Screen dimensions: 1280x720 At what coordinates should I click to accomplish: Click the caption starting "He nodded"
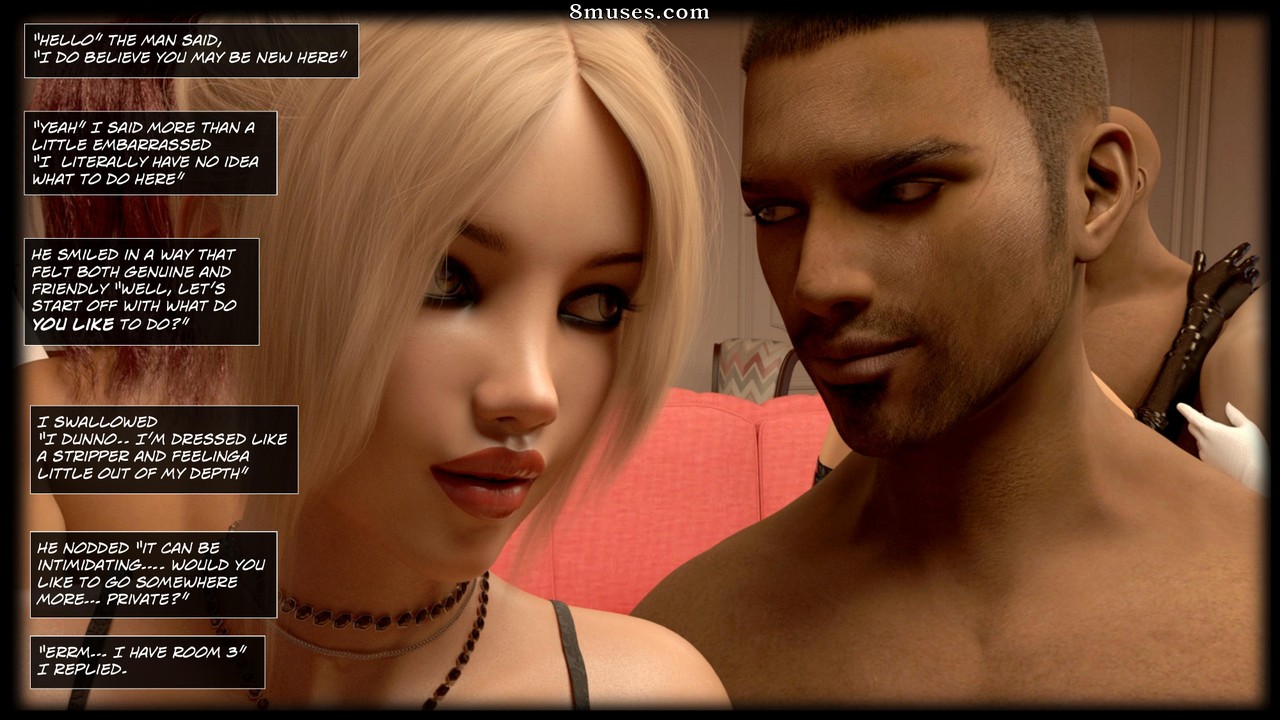[x=153, y=574]
